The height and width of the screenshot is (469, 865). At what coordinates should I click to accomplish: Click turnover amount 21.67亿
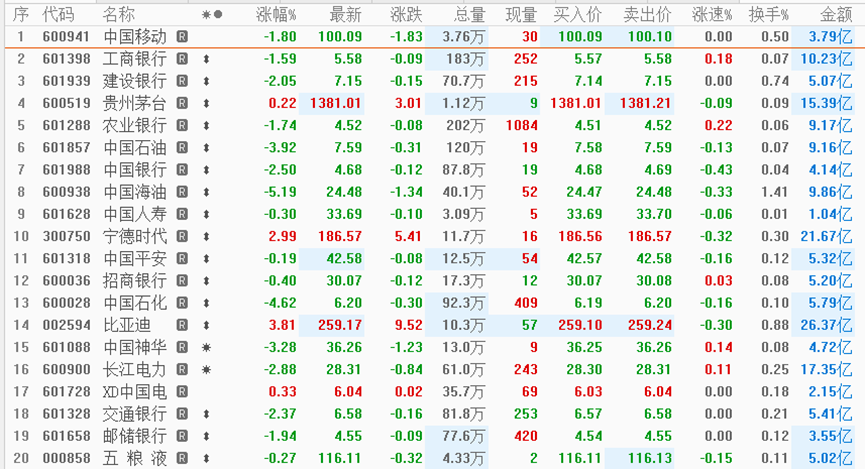point(826,236)
